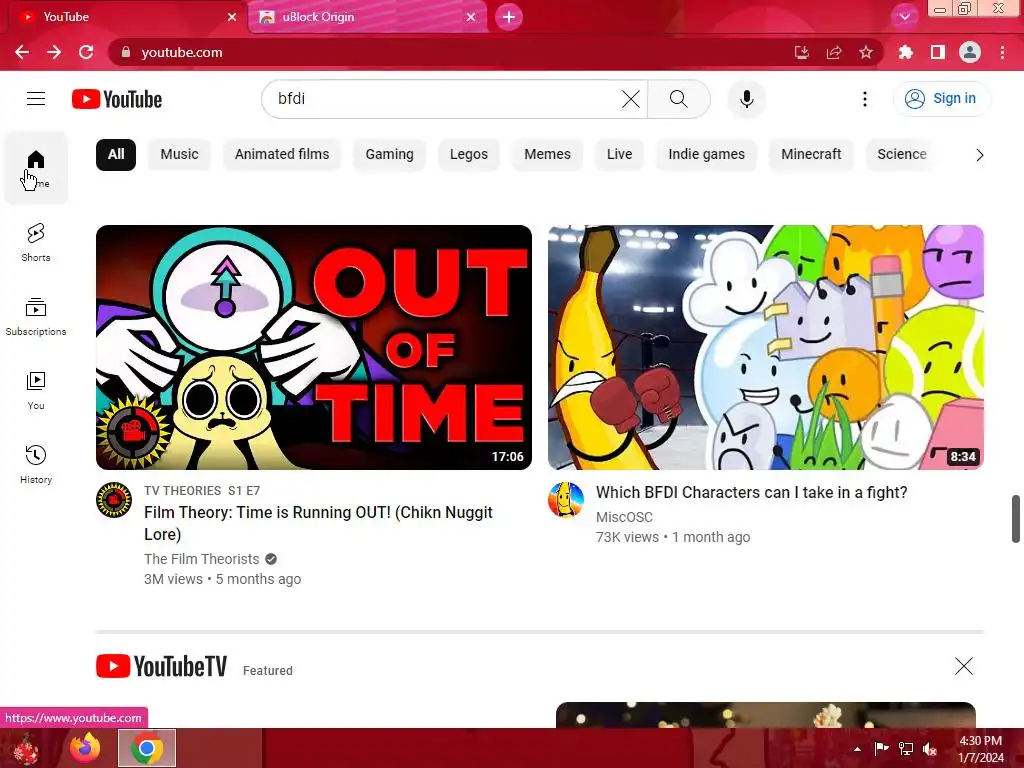The width and height of the screenshot is (1024, 768).
Task: Click the install app icon in address bar
Action: [801, 52]
